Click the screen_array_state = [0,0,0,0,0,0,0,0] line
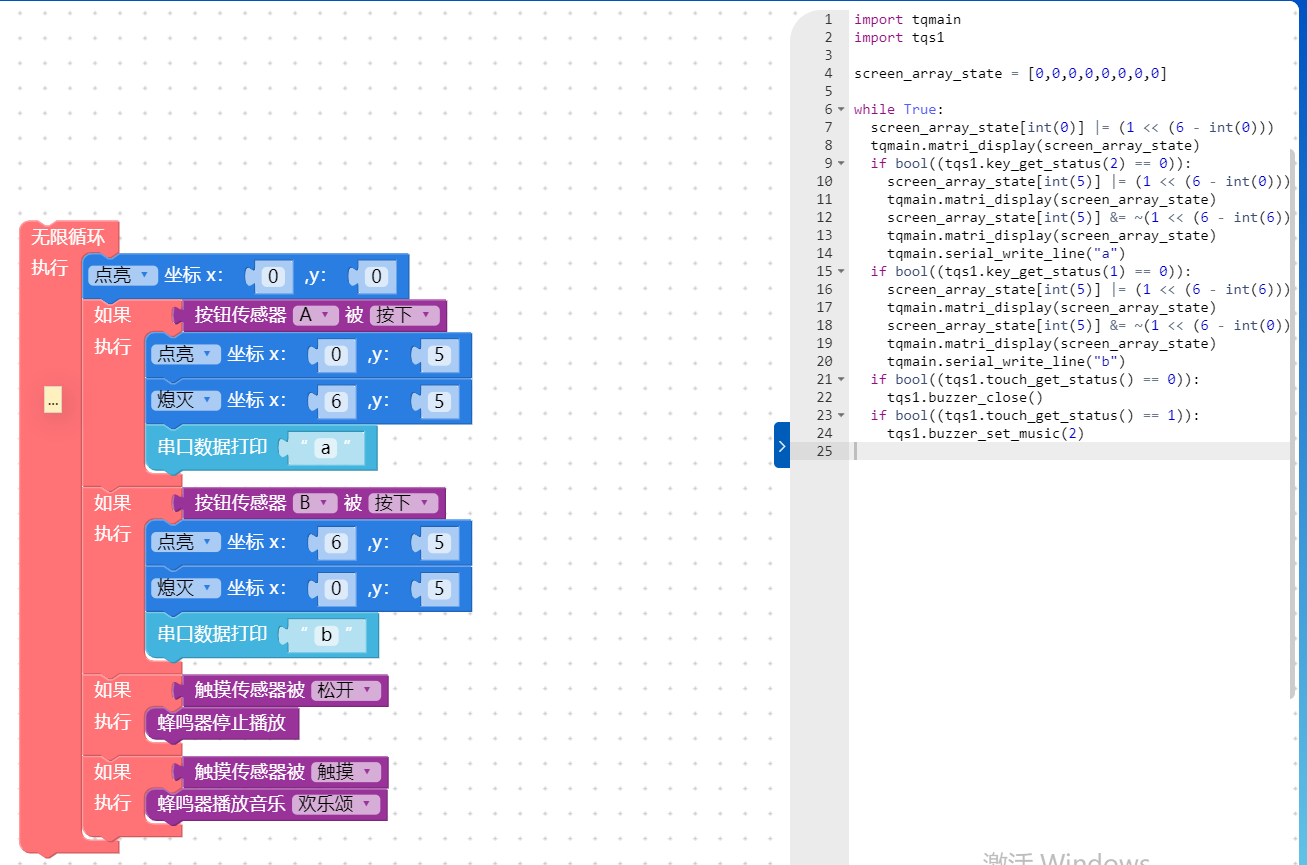The width and height of the screenshot is (1307, 865). pyautogui.click(x=1010, y=73)
